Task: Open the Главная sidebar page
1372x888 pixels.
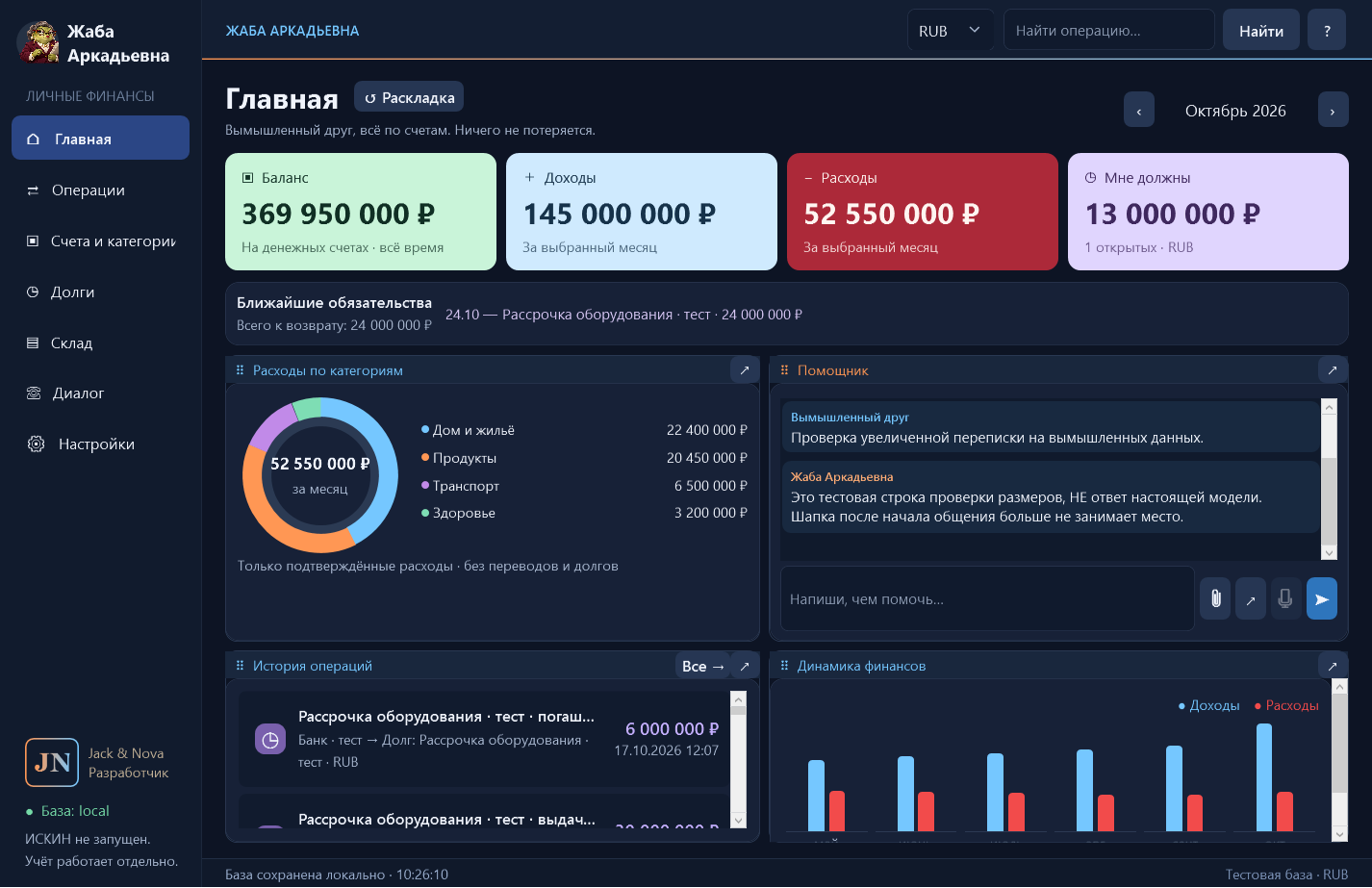Action: 100,139
